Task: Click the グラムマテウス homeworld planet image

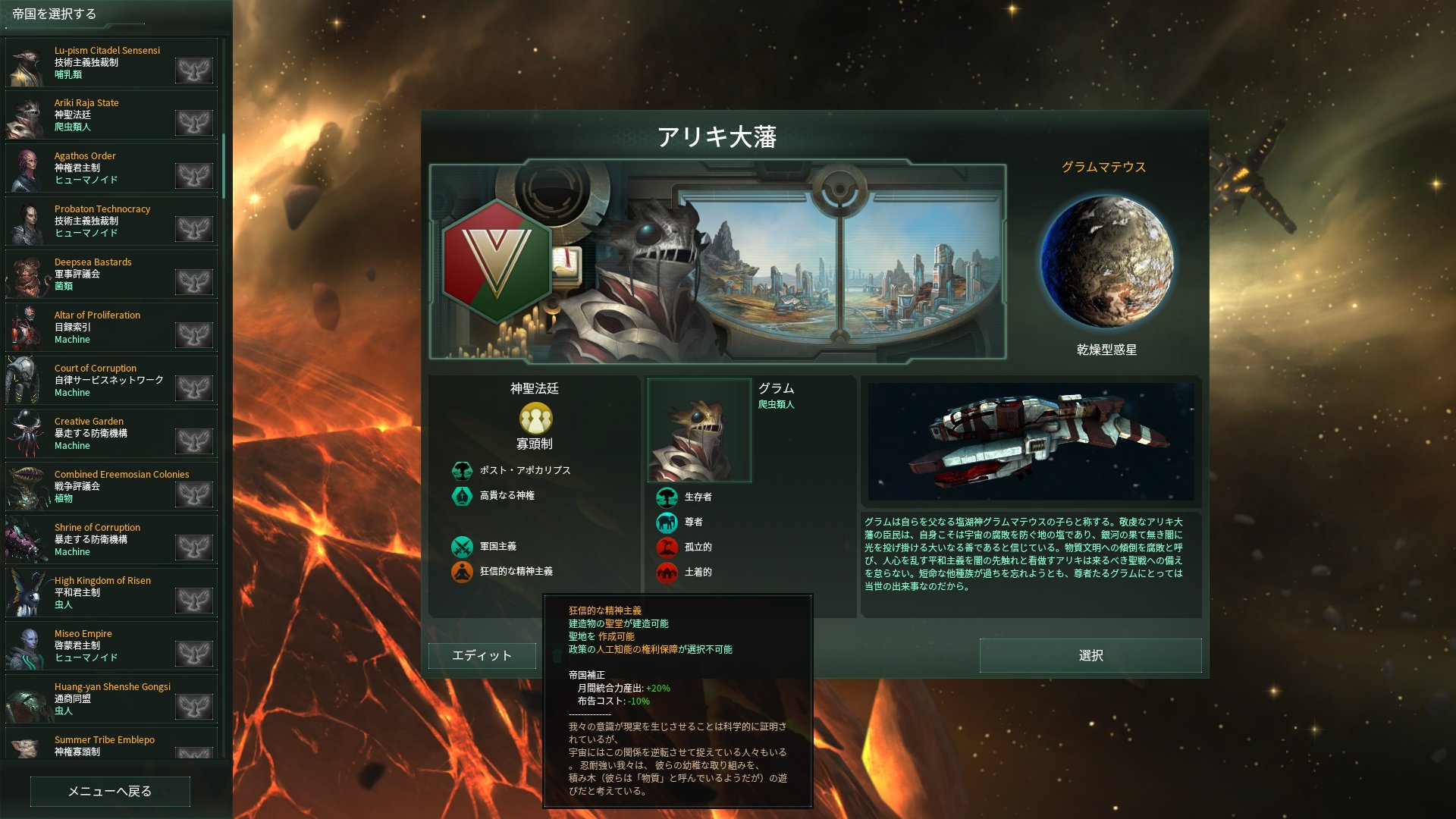Action: [x=1106, y=261]
